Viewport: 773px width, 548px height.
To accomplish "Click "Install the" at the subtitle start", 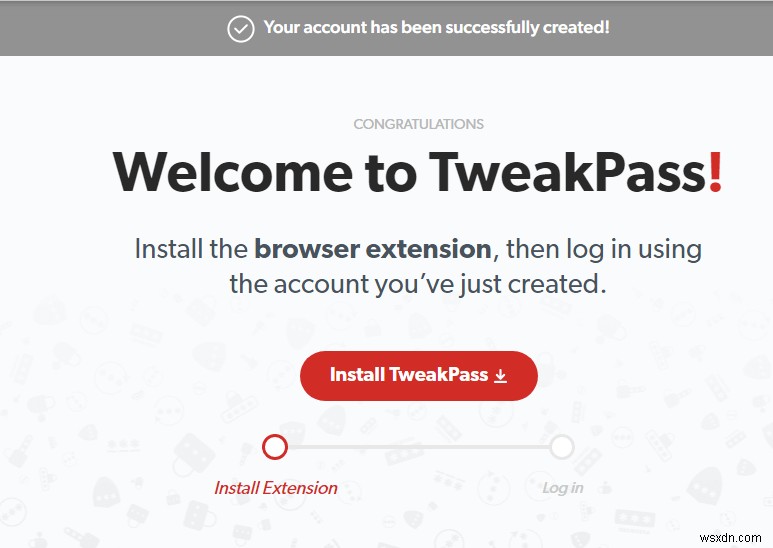I will point(191,248).
